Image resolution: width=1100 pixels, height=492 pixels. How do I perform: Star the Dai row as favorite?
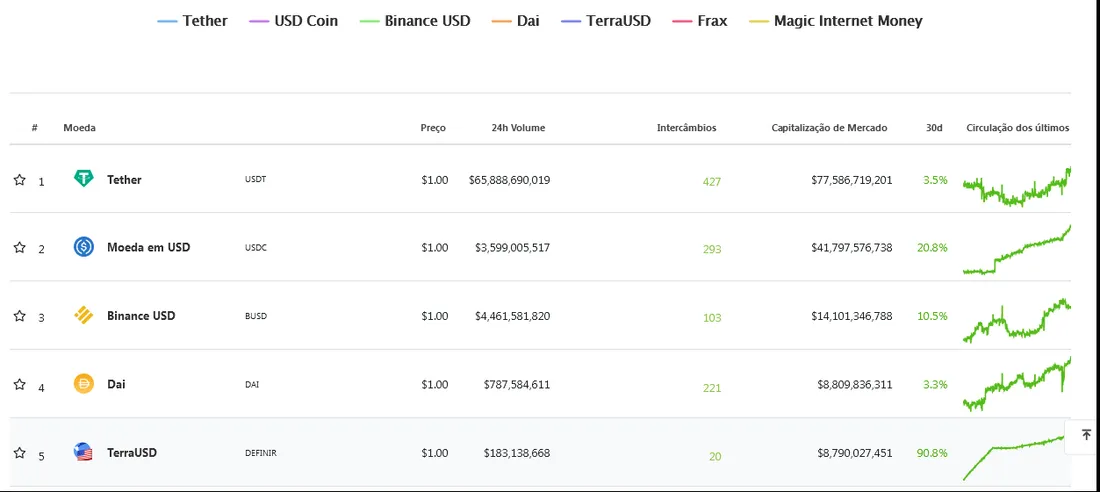click(20, 384)
